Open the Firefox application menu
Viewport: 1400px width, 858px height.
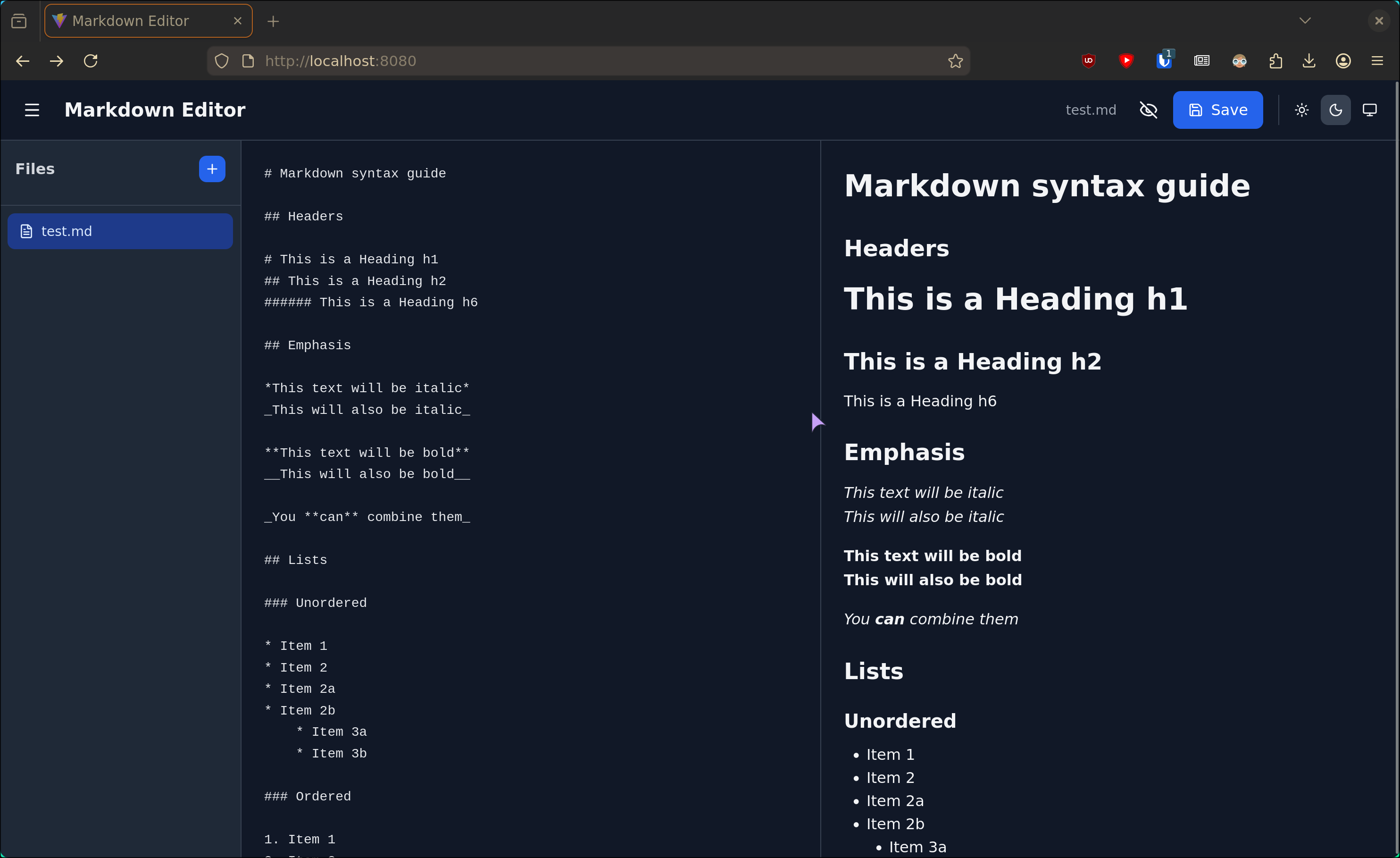click(x=1377, y=61)
